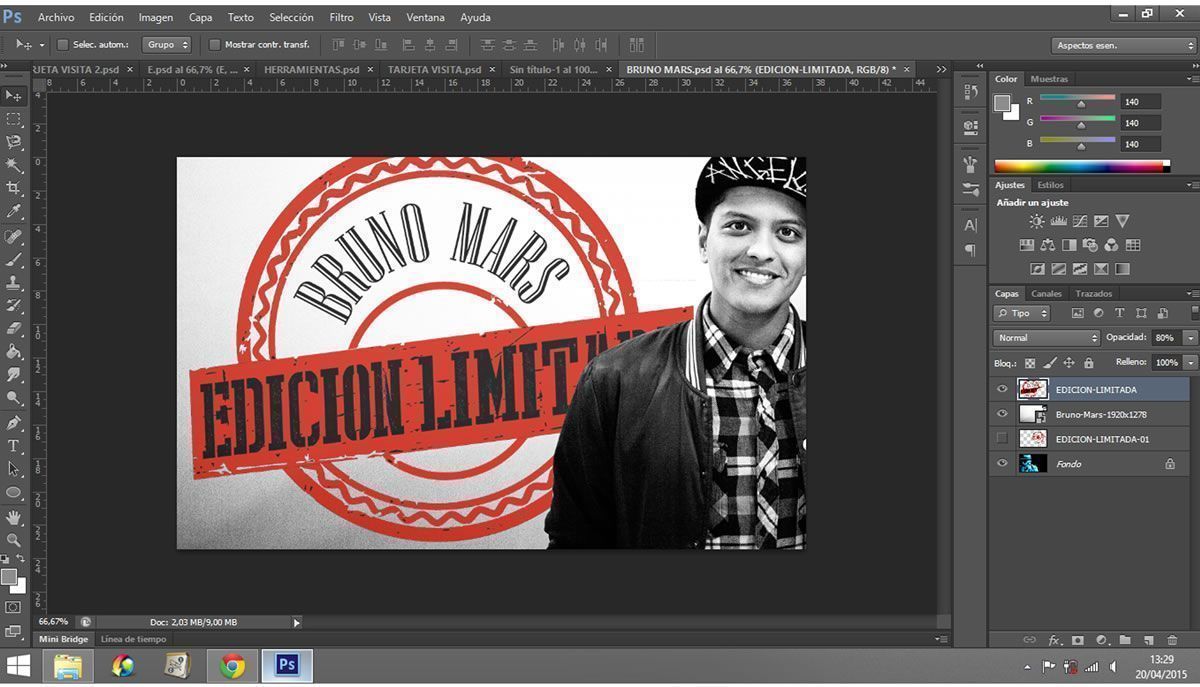Select the Lasso tool
Screen dimensions: 1200x687
(x=14, y=142)
